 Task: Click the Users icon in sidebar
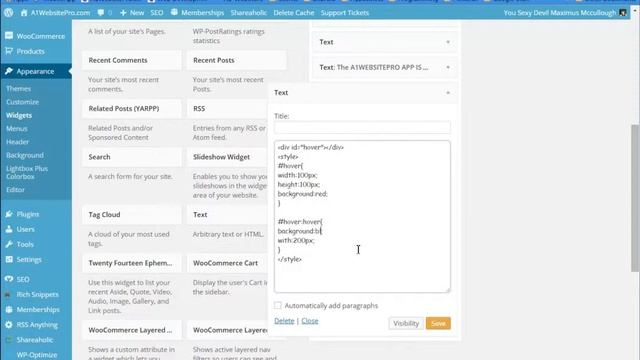[x=9, y=229]
